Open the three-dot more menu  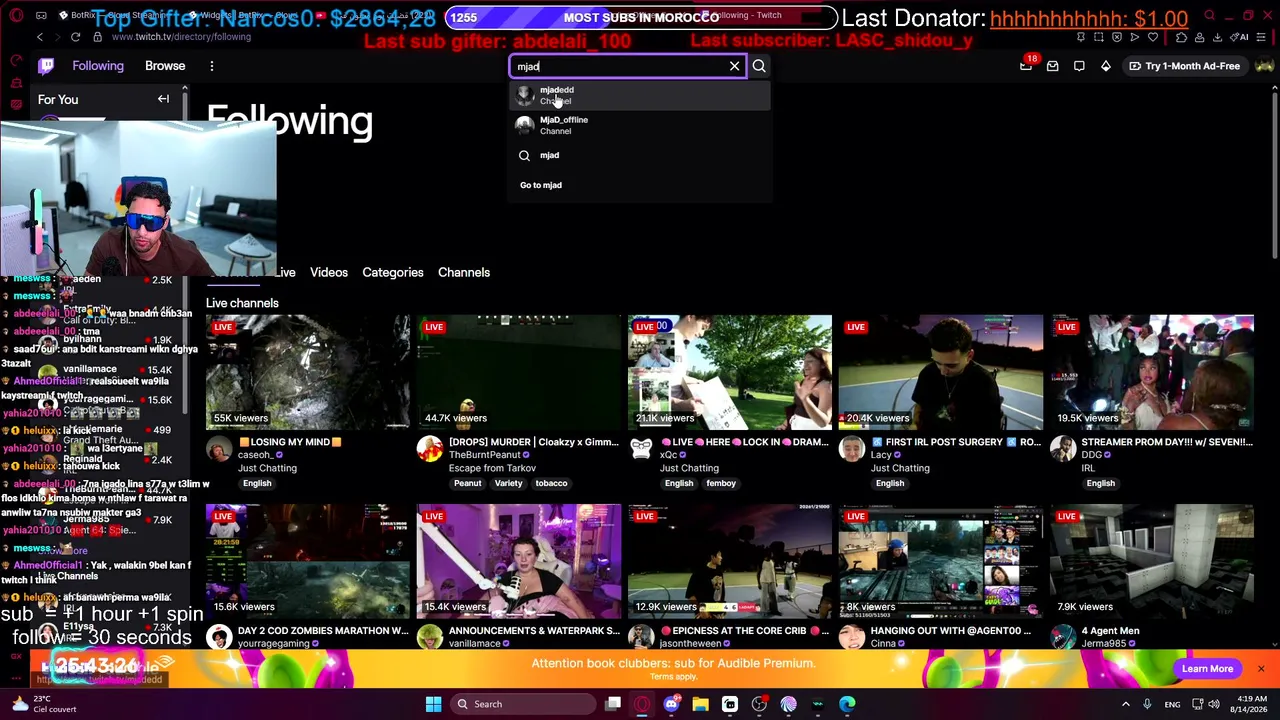tap(212, 66)
